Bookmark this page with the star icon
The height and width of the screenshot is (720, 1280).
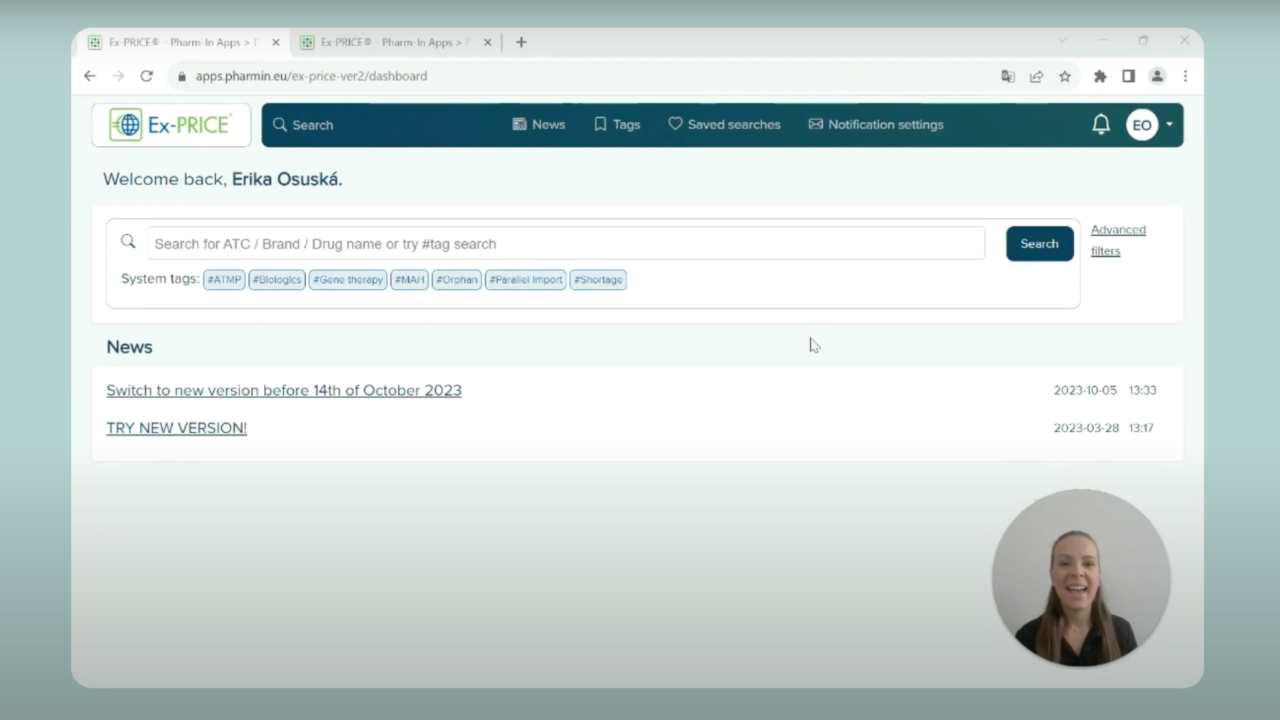[x=1065, y=76]
